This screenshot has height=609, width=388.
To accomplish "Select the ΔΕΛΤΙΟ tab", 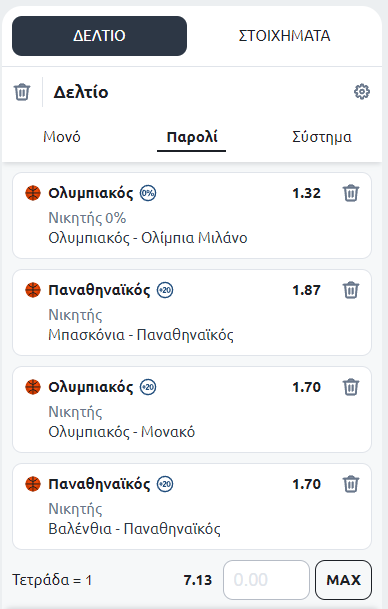I will (x=99, y=36).
